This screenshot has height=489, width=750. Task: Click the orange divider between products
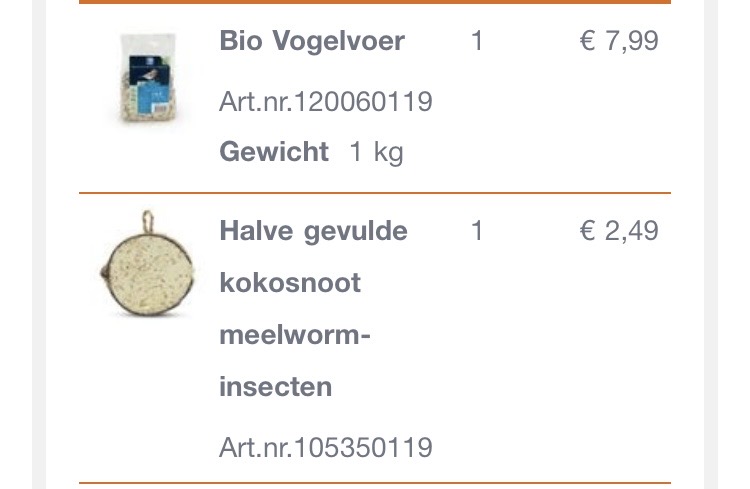[x=374, y=192]
